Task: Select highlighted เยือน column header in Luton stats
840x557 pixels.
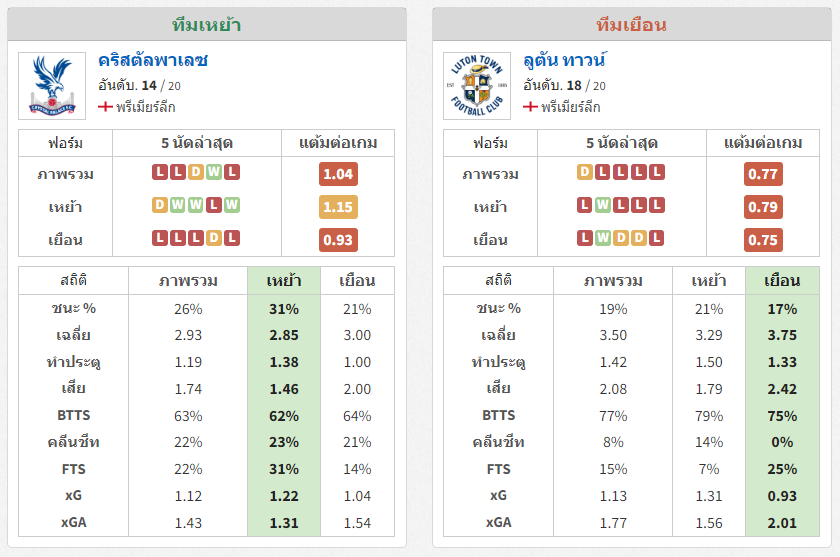Action: click(782, 281)
